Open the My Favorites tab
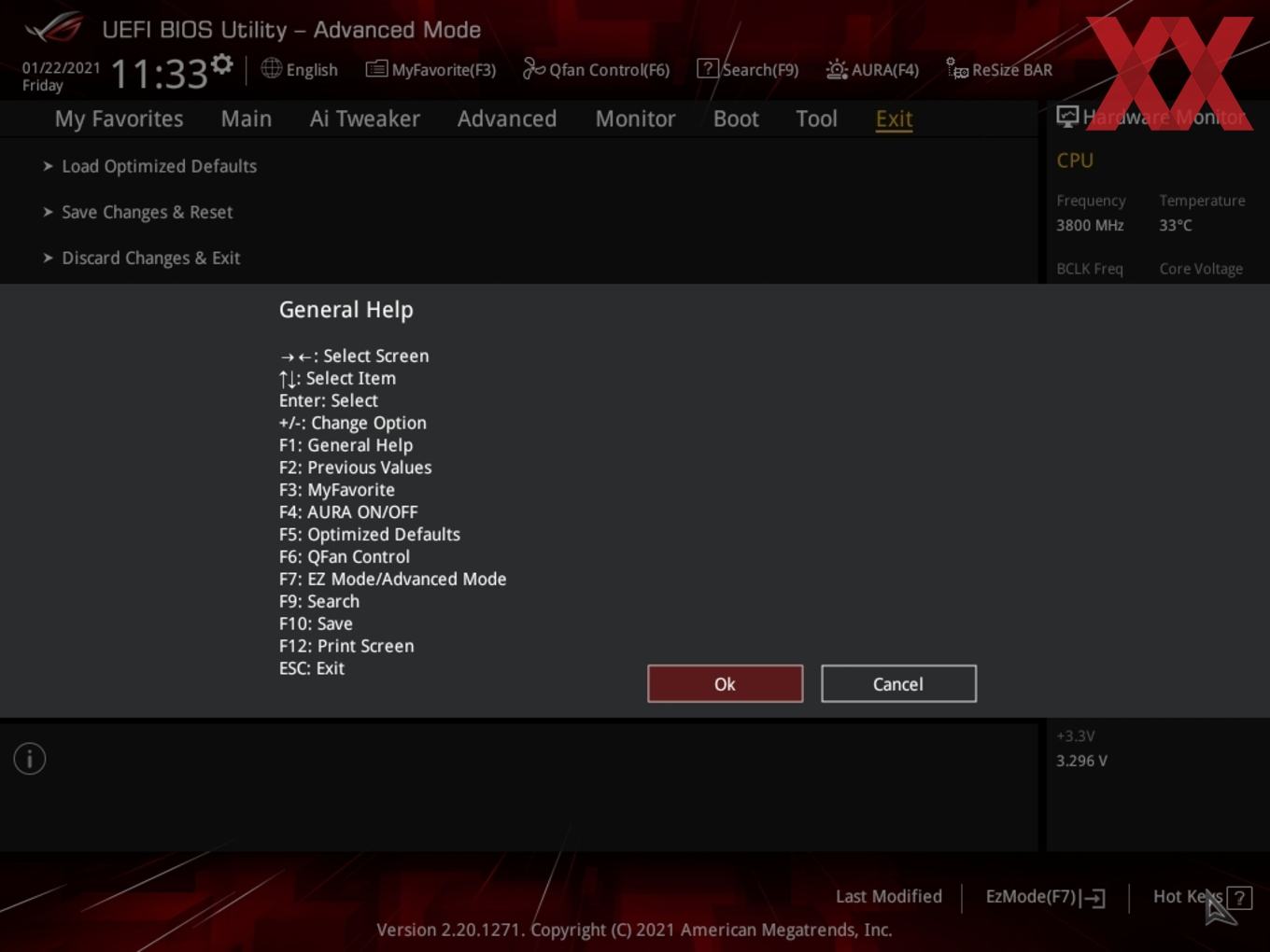 119,119
